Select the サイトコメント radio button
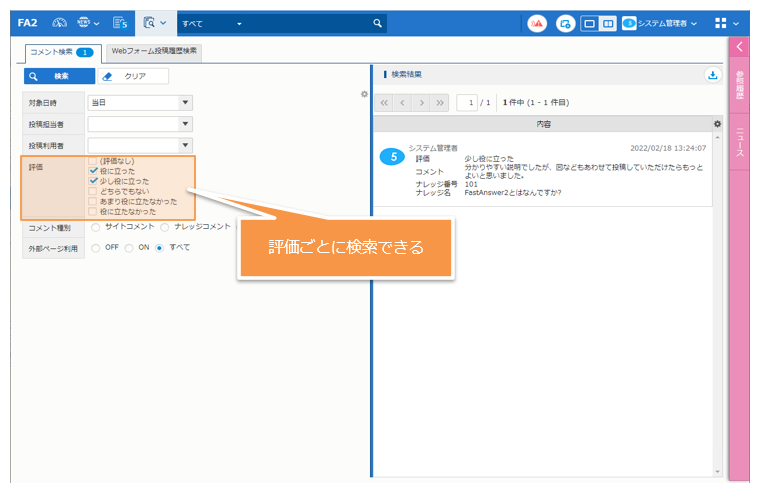Image resolution: width=761 pixels, height=492 pixels. click(x=96, y=227)
